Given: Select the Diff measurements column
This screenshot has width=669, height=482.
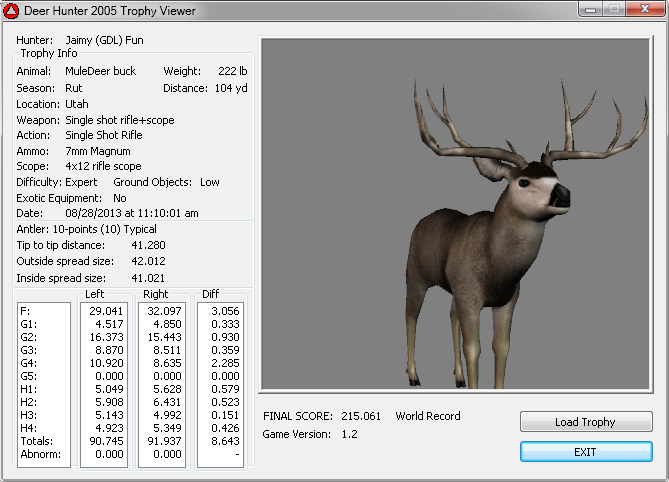Looking at the screenshot, I should pos(221,384).
